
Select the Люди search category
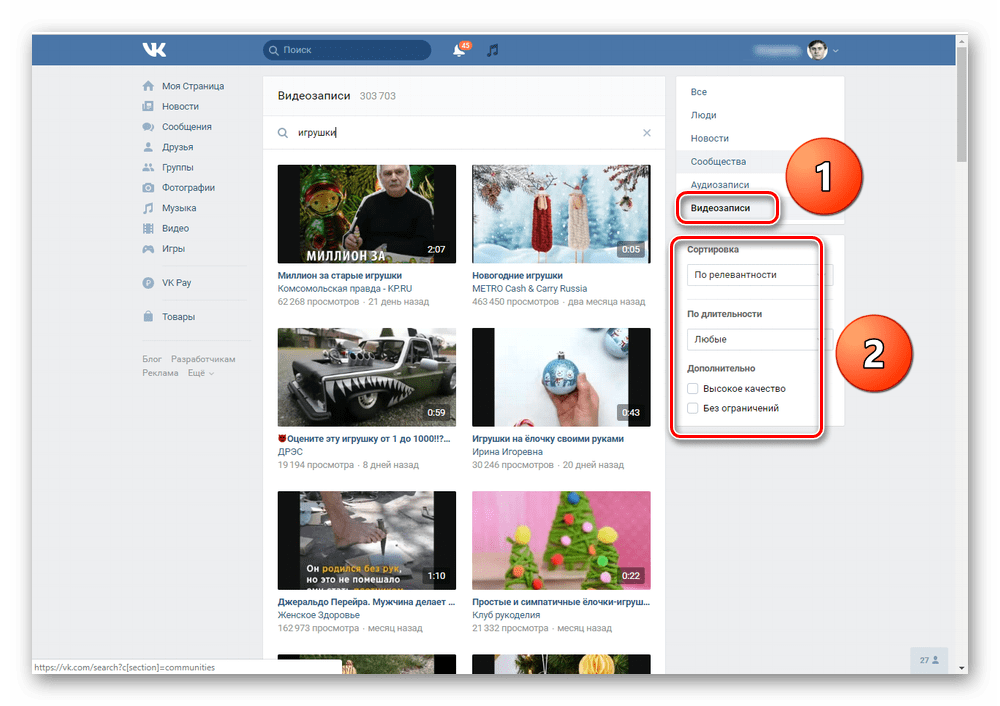(703, 115)
